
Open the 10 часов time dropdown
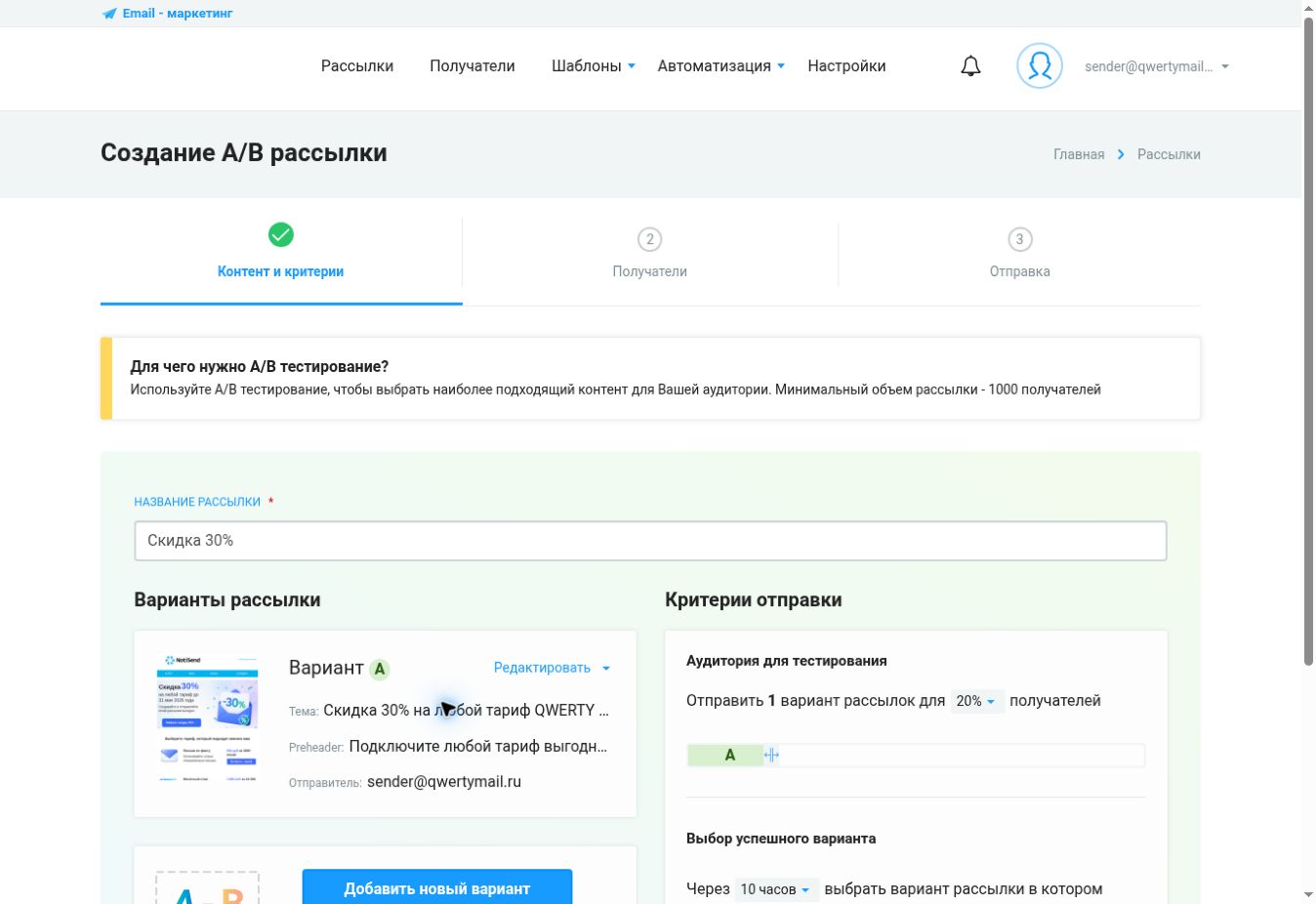pyautogui.click(x=776, y=889)
